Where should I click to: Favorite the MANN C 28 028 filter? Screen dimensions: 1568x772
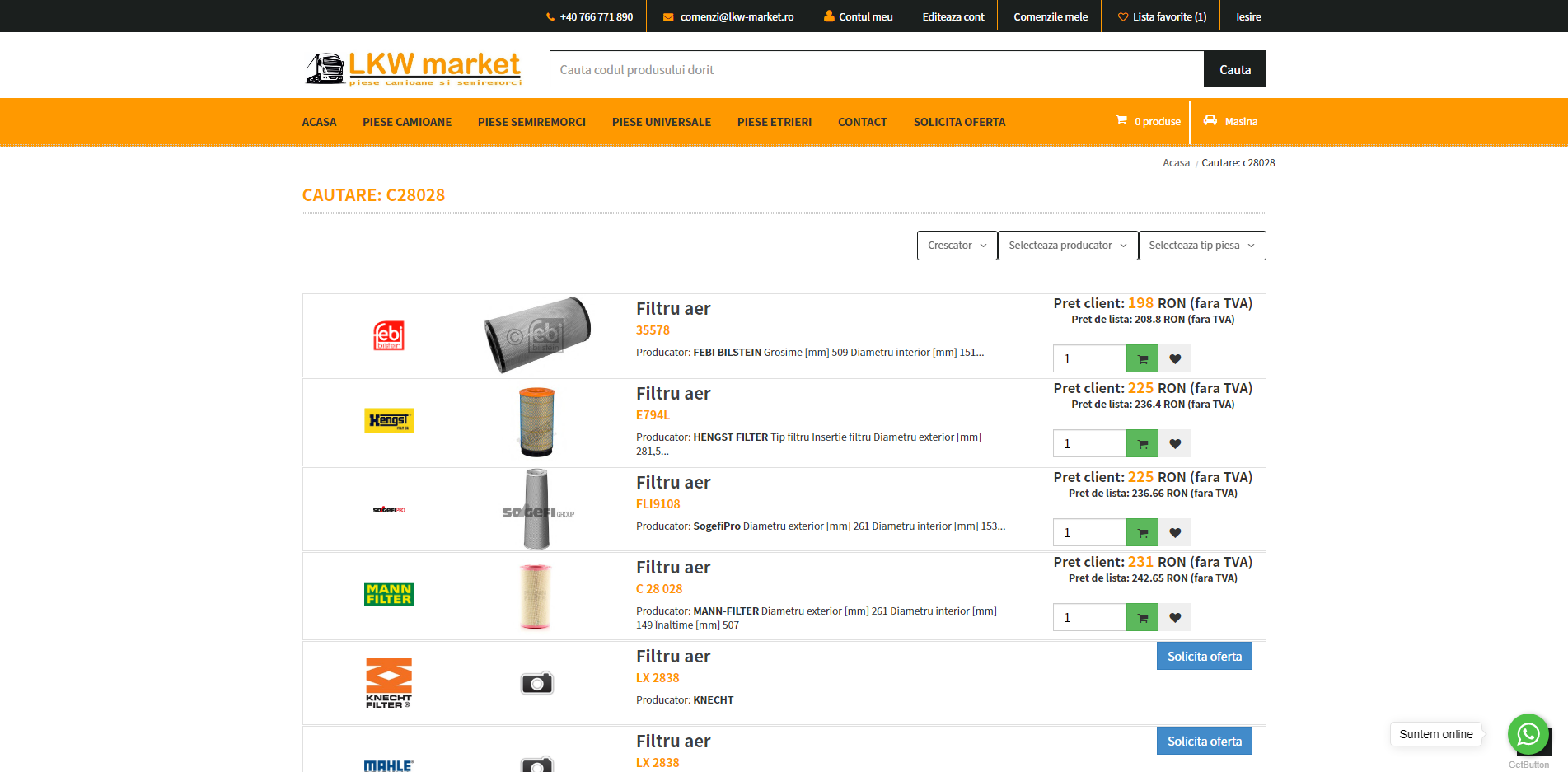[1175, 617]
